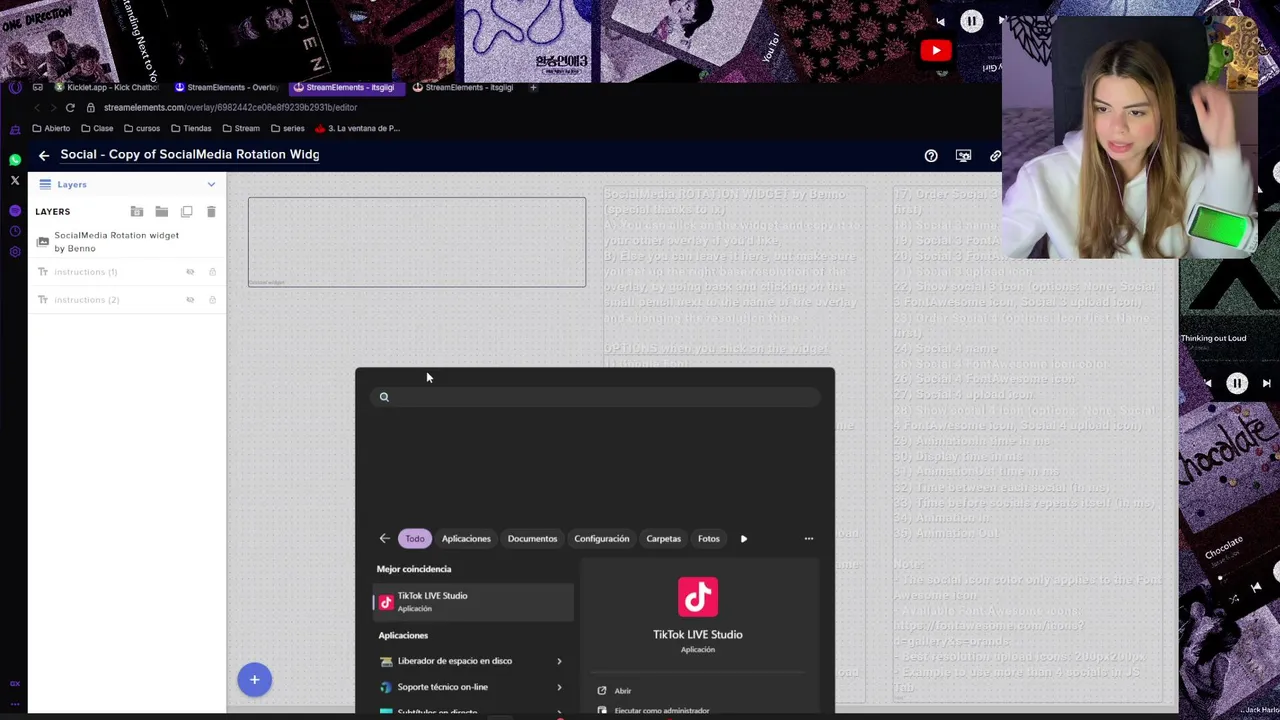Go back using the editor's back arrow

(44, 155)
